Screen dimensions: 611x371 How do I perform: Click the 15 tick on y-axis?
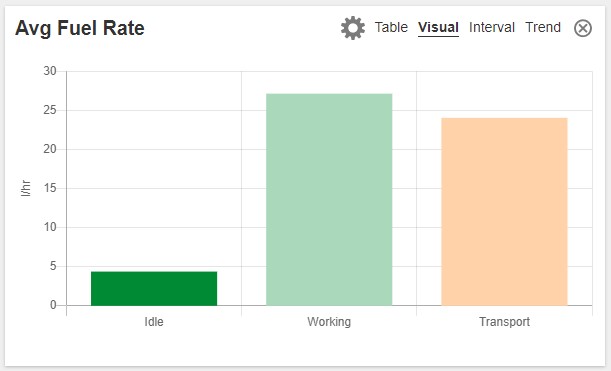[x=50, y=188]
